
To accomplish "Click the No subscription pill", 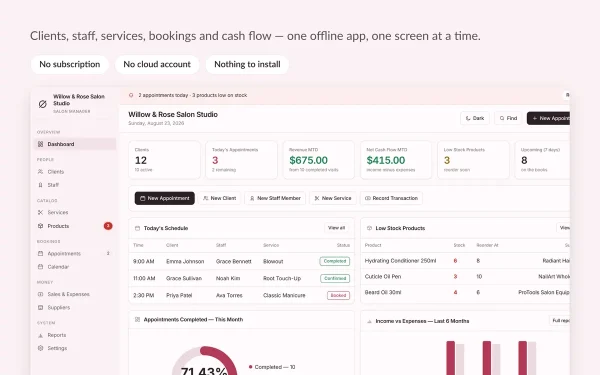I will tap(70, 64).
